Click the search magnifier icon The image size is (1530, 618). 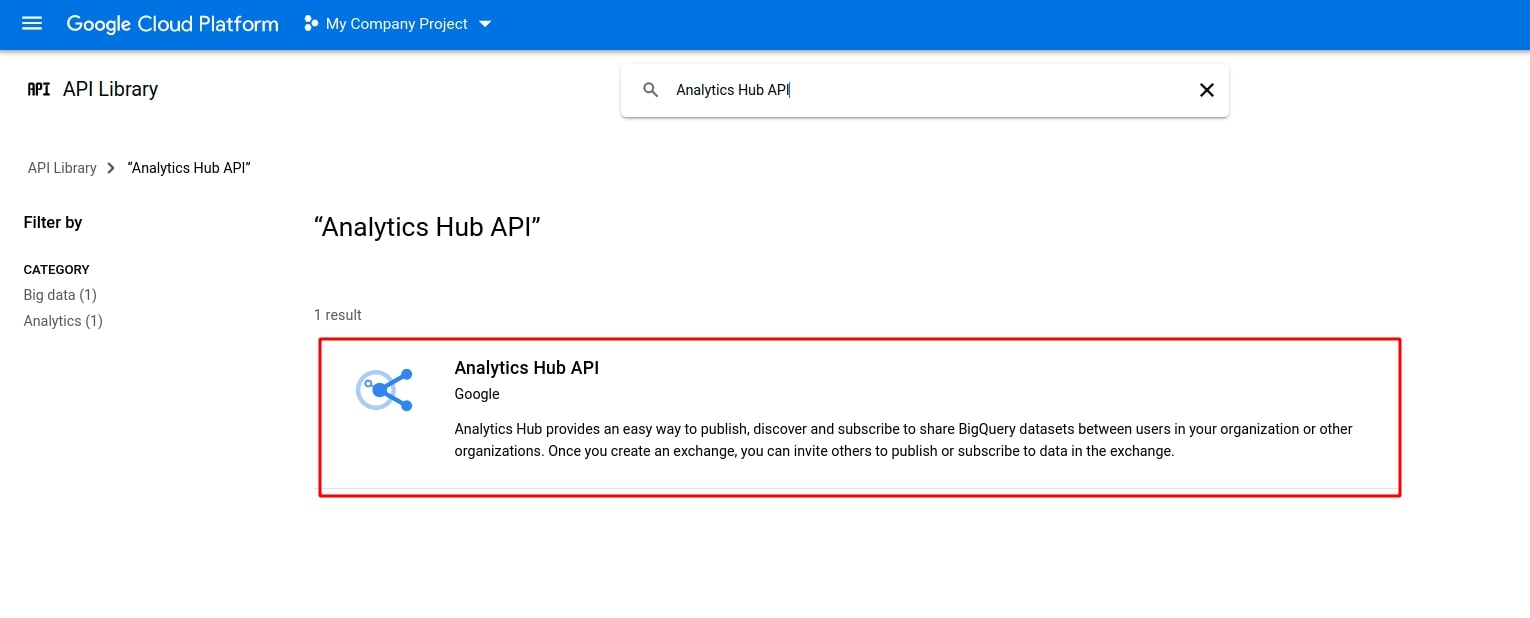(x=650, y=89)
